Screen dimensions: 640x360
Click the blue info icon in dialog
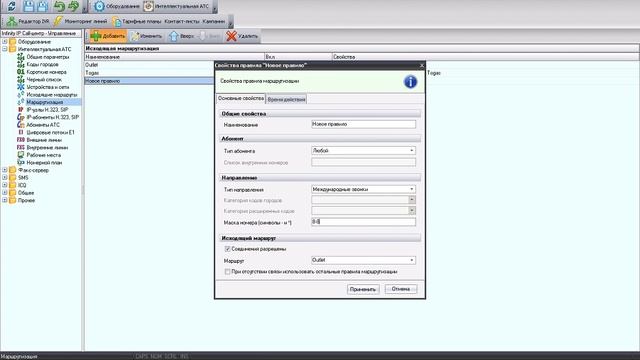click(x=410, y=82)
